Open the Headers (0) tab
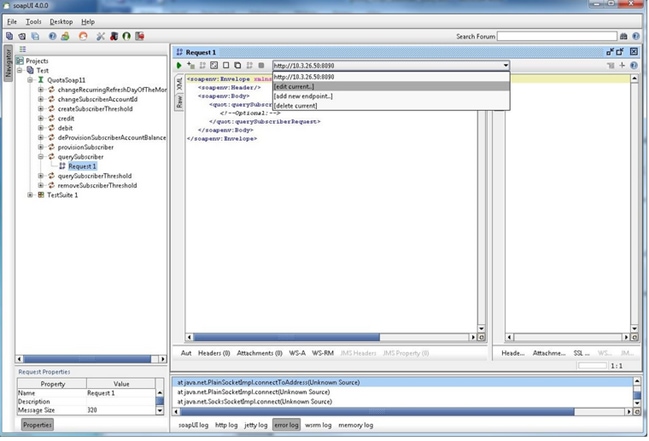649x441 pixels. (214, 353)
